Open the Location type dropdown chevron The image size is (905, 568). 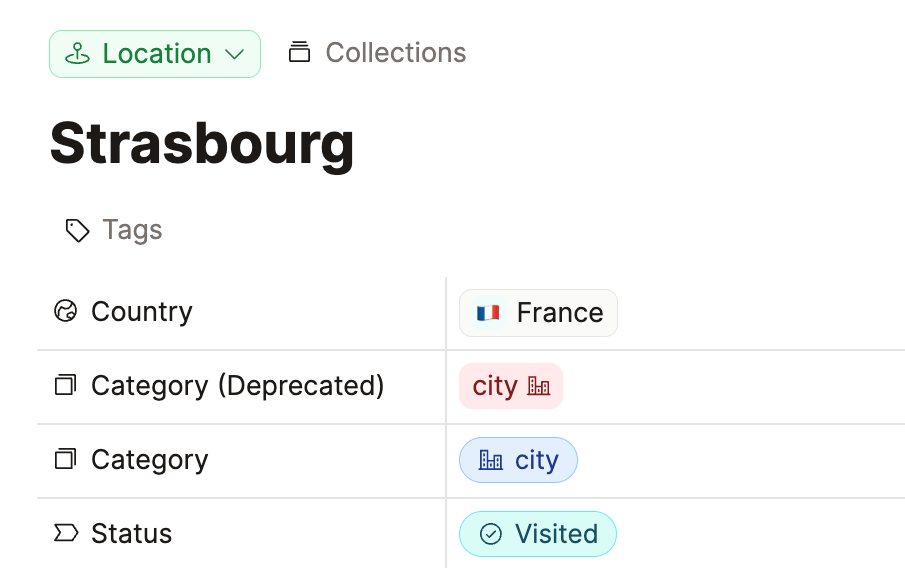pyautogui.click(x=235, y=54)
